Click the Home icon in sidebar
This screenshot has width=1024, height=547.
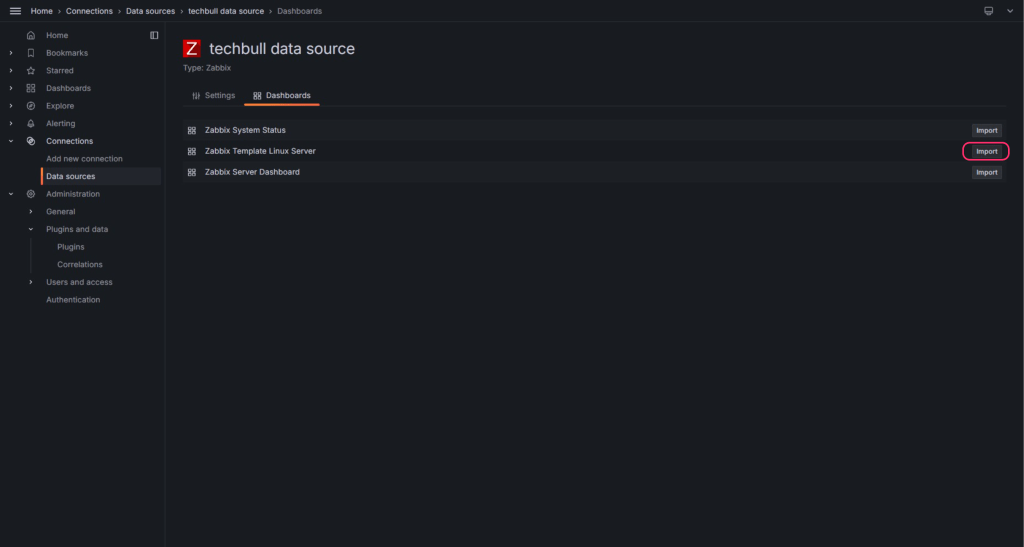[x=30, y=35]
